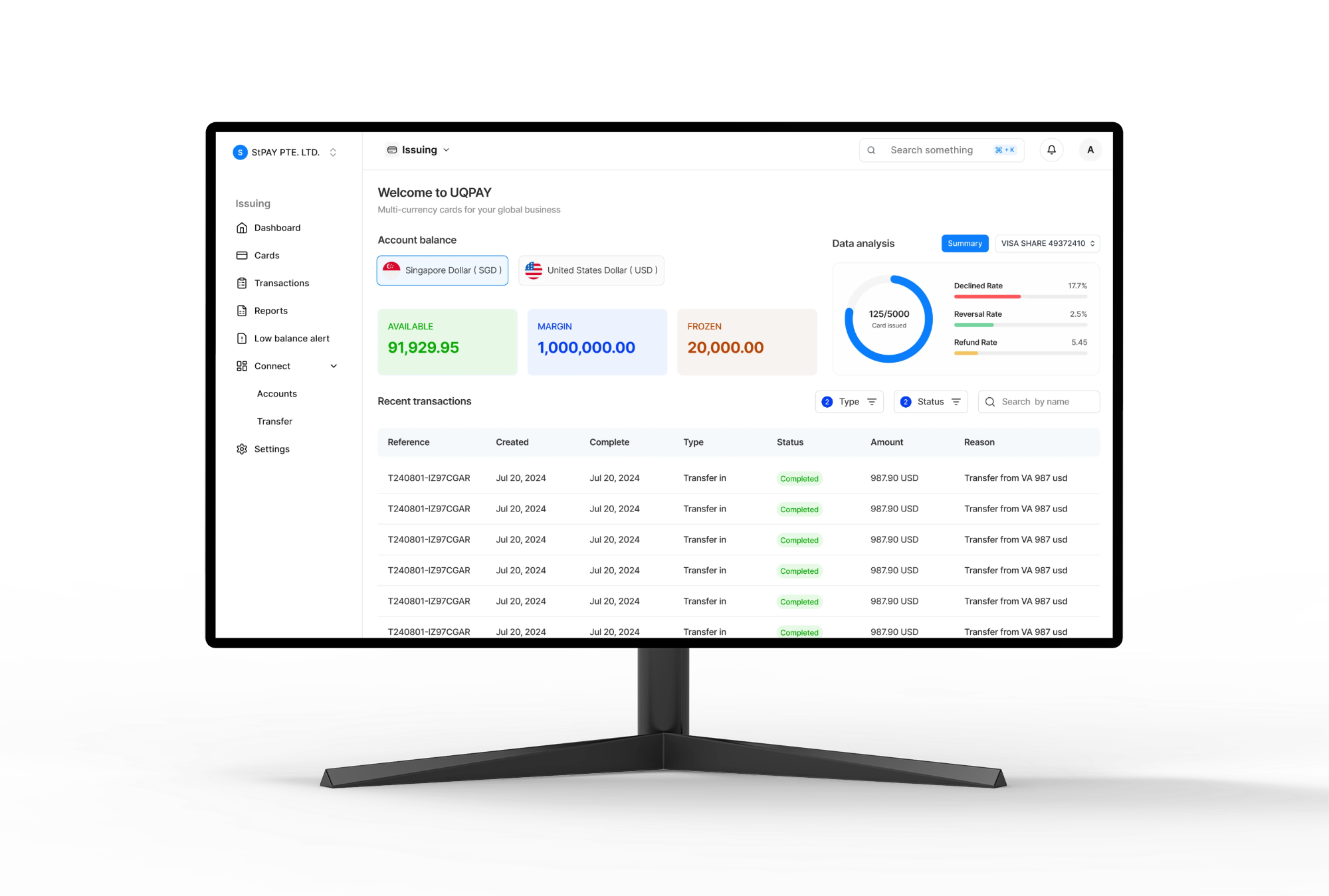The image size is (1329, 896).
Task: Go to the Cards page label
Action: point(266,256)
